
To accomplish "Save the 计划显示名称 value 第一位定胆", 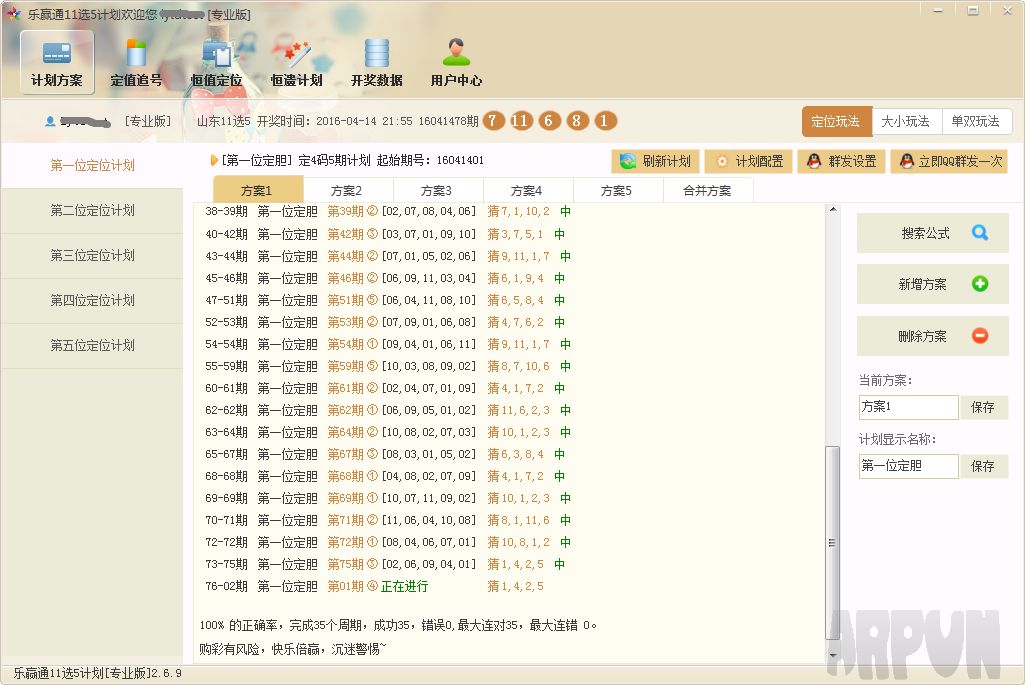I will point(983,466).
